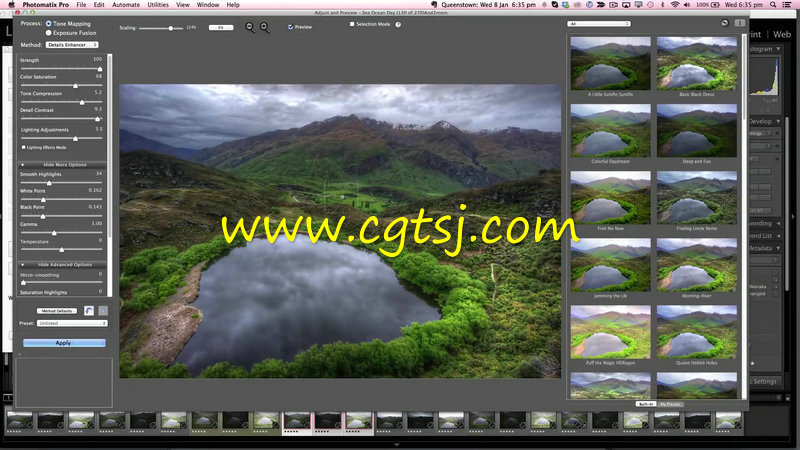800x450 pixels.
Task: Click the zoom in magnifier icon
Action: click(x=265, y=27)
